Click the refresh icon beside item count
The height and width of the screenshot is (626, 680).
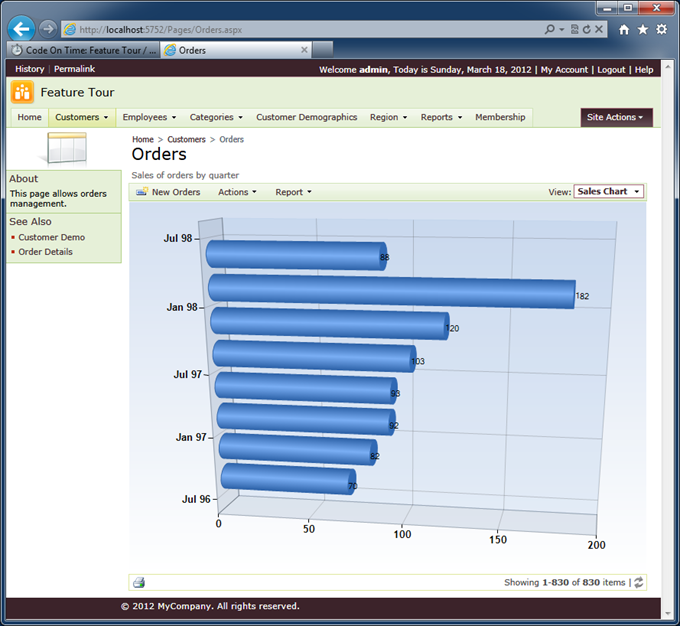point(639,582)
